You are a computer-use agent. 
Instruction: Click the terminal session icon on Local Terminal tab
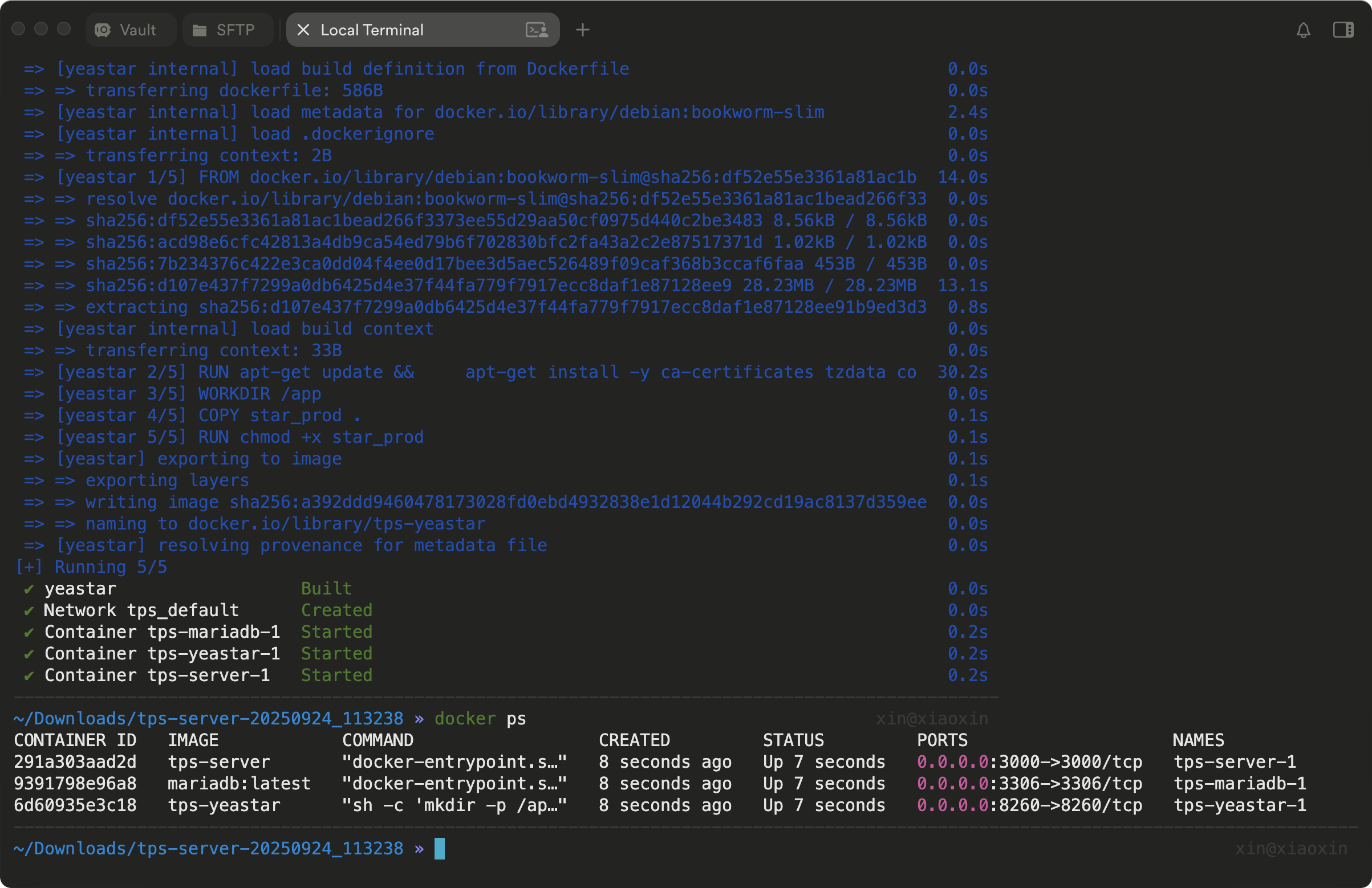click(x=537, y=30)
